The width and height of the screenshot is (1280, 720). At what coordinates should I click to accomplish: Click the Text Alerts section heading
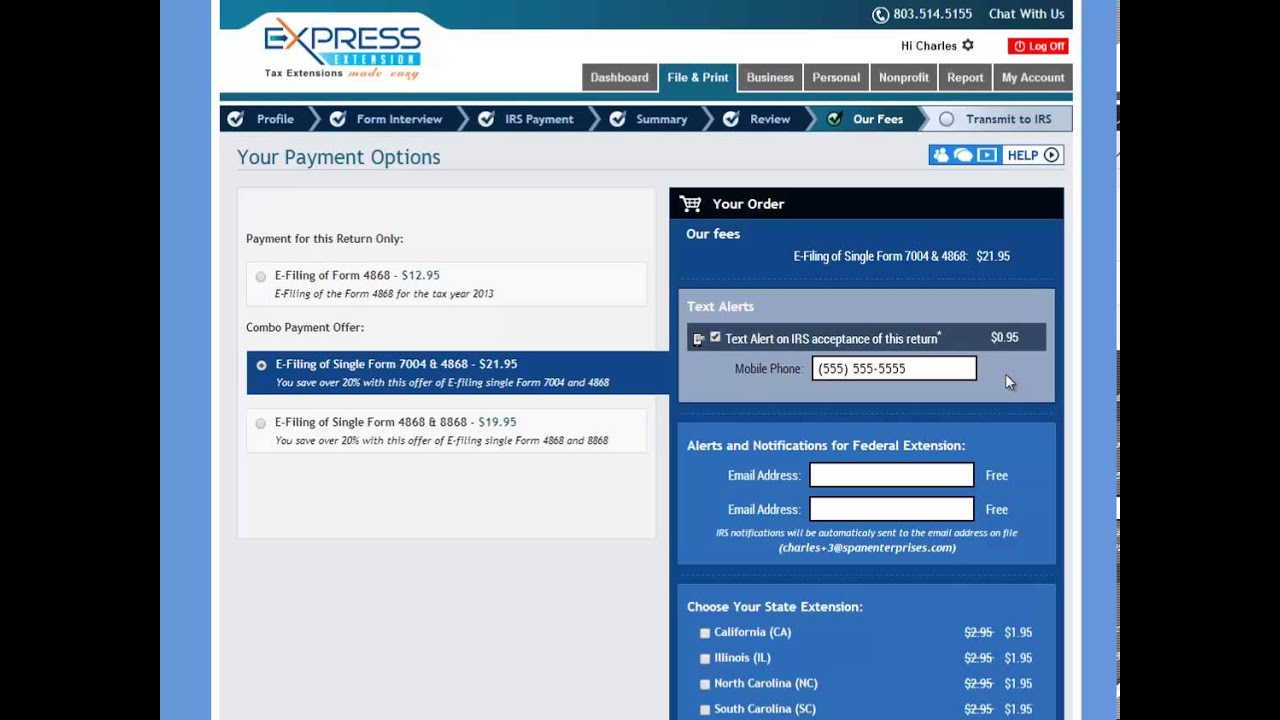click(x=720, y=307)
